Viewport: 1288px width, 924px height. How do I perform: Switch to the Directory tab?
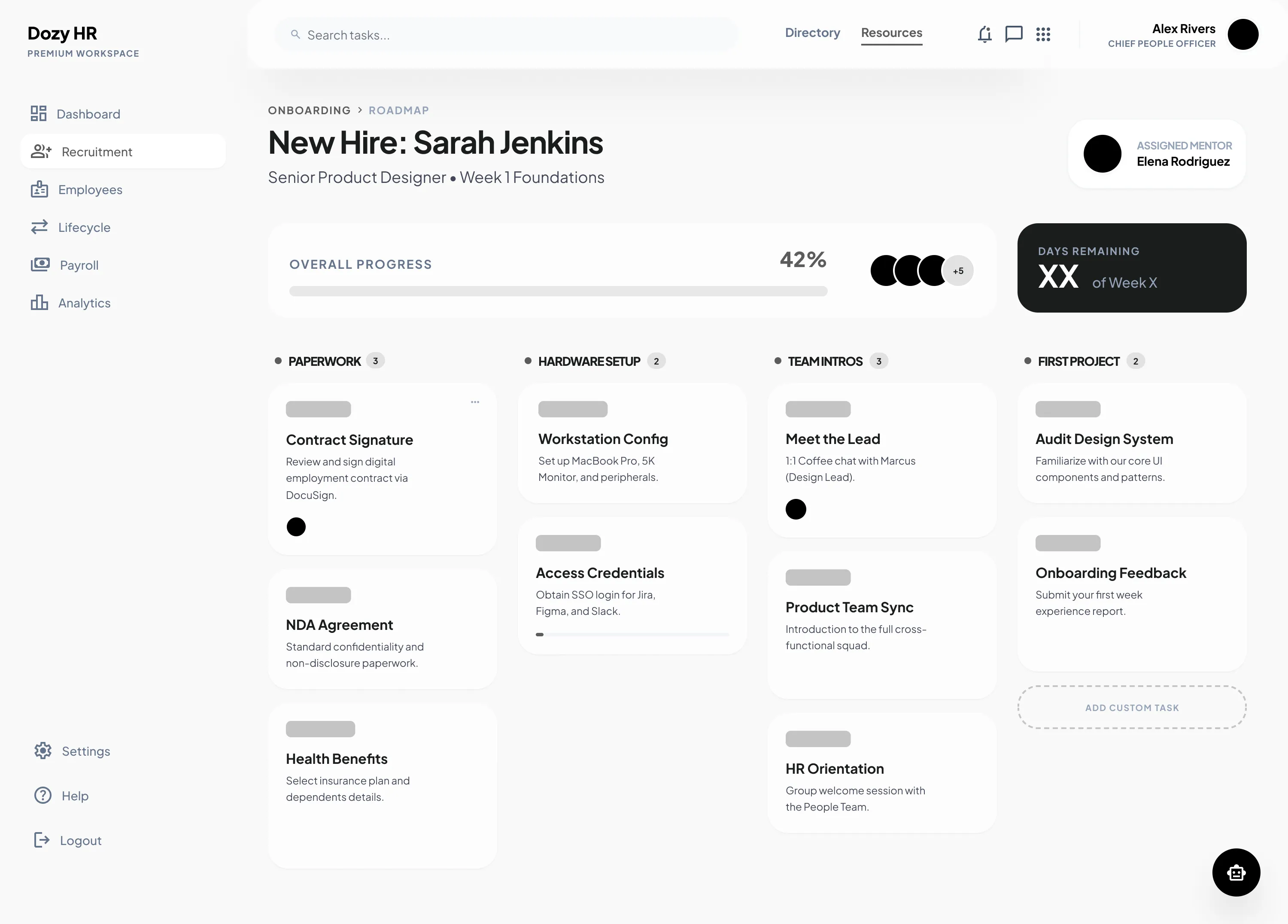tap(812, 33)
